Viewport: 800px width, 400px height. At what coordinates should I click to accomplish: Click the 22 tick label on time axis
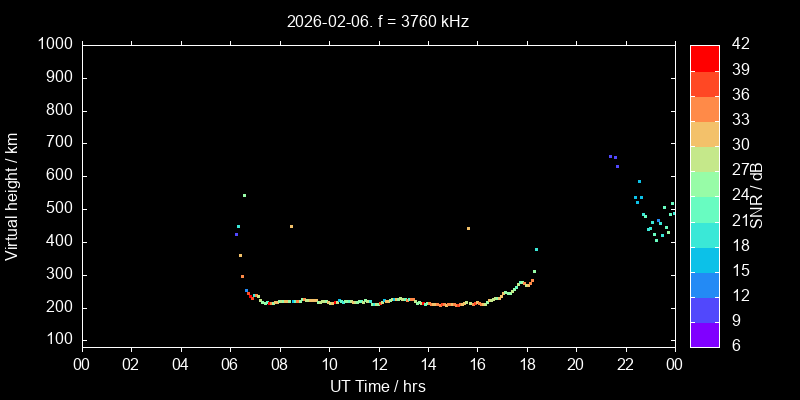pyautogui.click(x=625, y=365)
